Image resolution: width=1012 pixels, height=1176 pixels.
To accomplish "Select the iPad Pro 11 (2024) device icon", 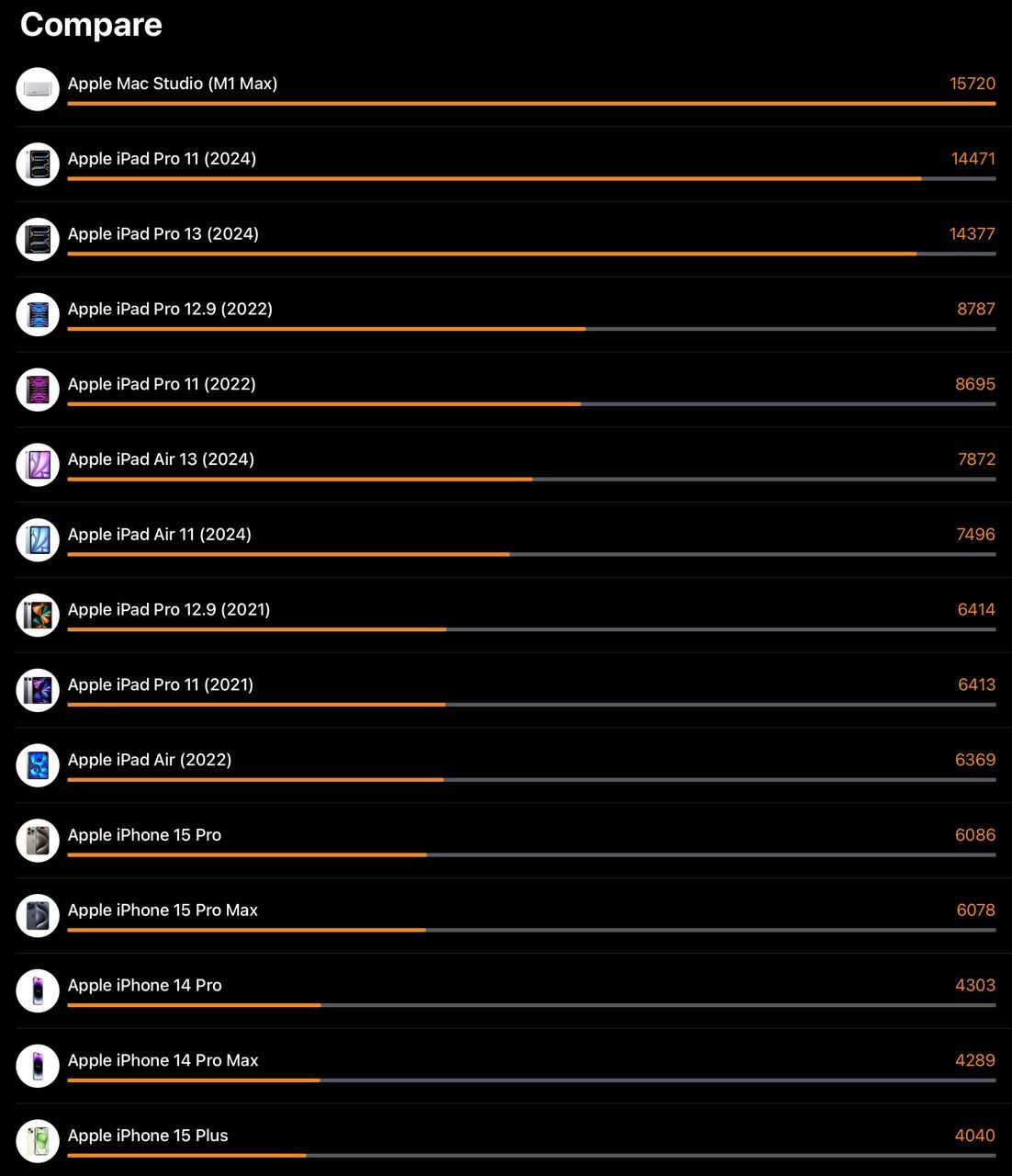I will click(x=38, y=164).
